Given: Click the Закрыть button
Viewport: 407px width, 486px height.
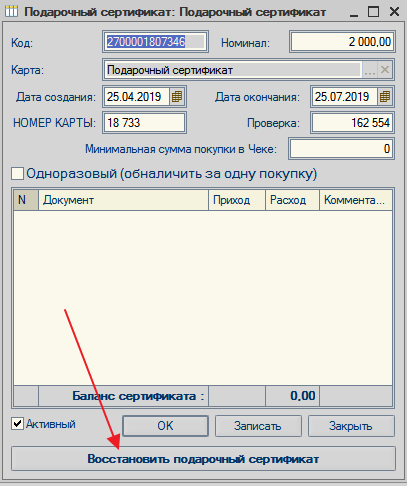Looking at the screenshot, I should coord(351,426).
